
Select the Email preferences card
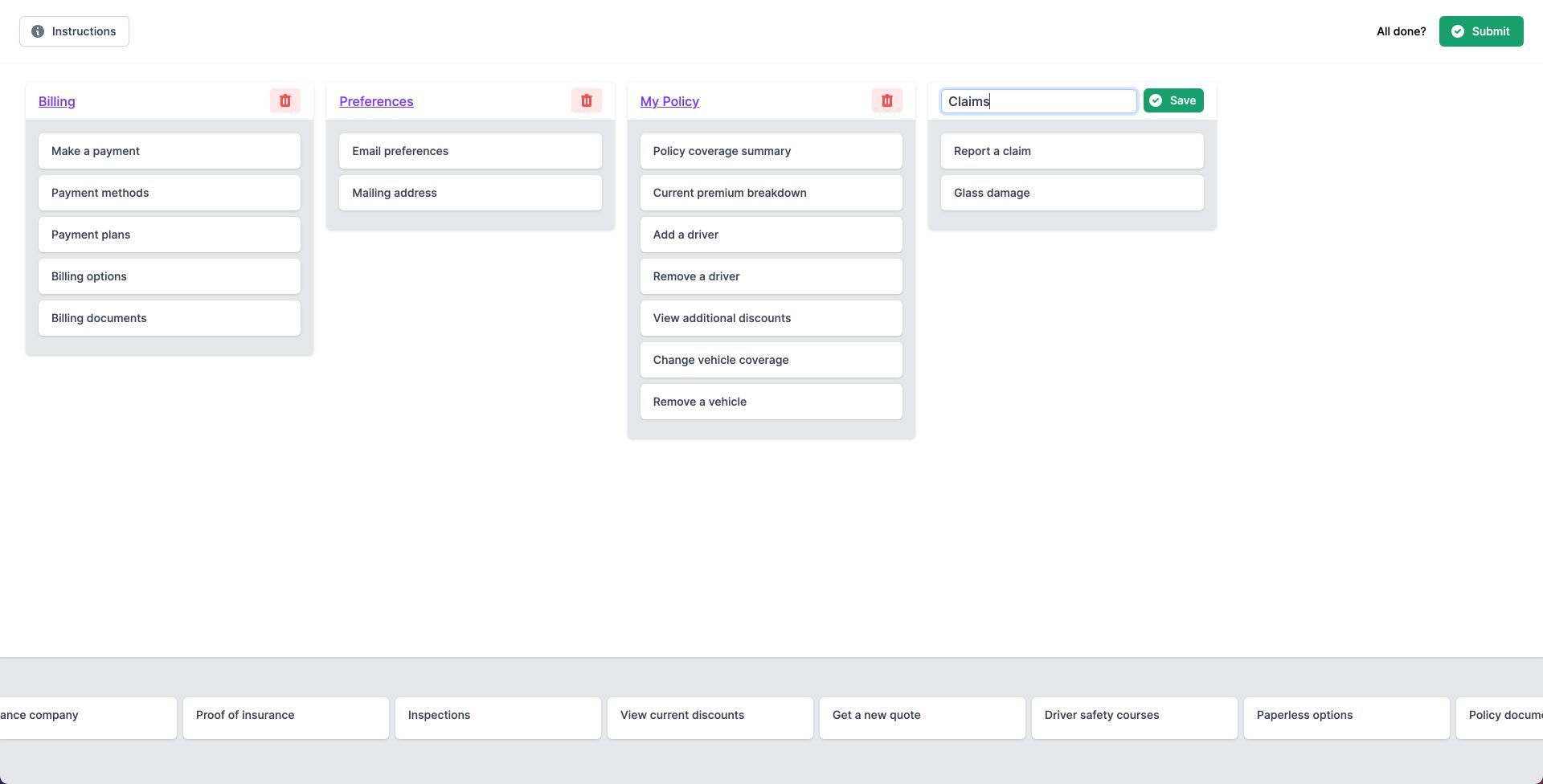470,150
